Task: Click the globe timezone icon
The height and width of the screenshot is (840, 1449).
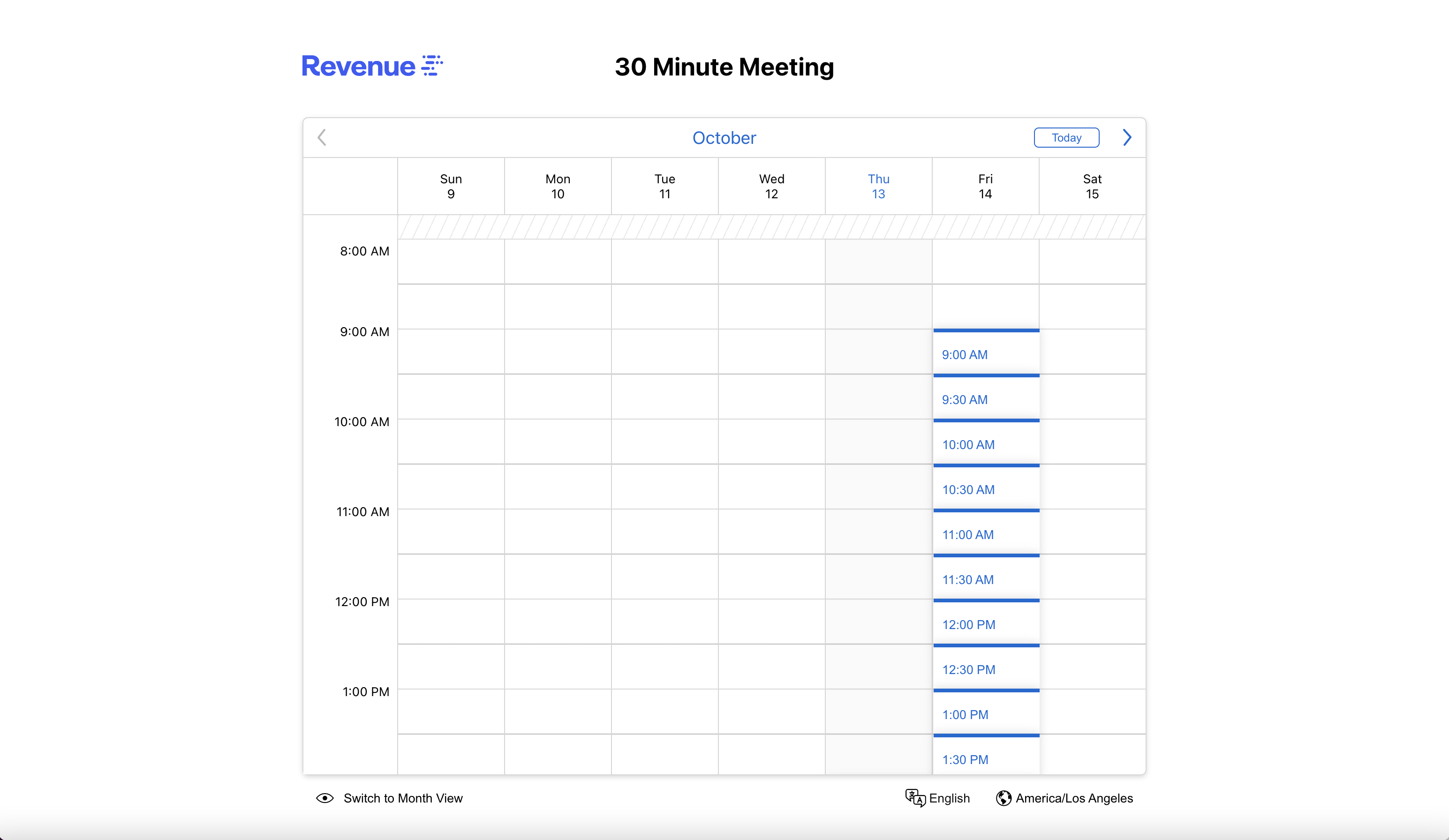Action: [1004, 798]
